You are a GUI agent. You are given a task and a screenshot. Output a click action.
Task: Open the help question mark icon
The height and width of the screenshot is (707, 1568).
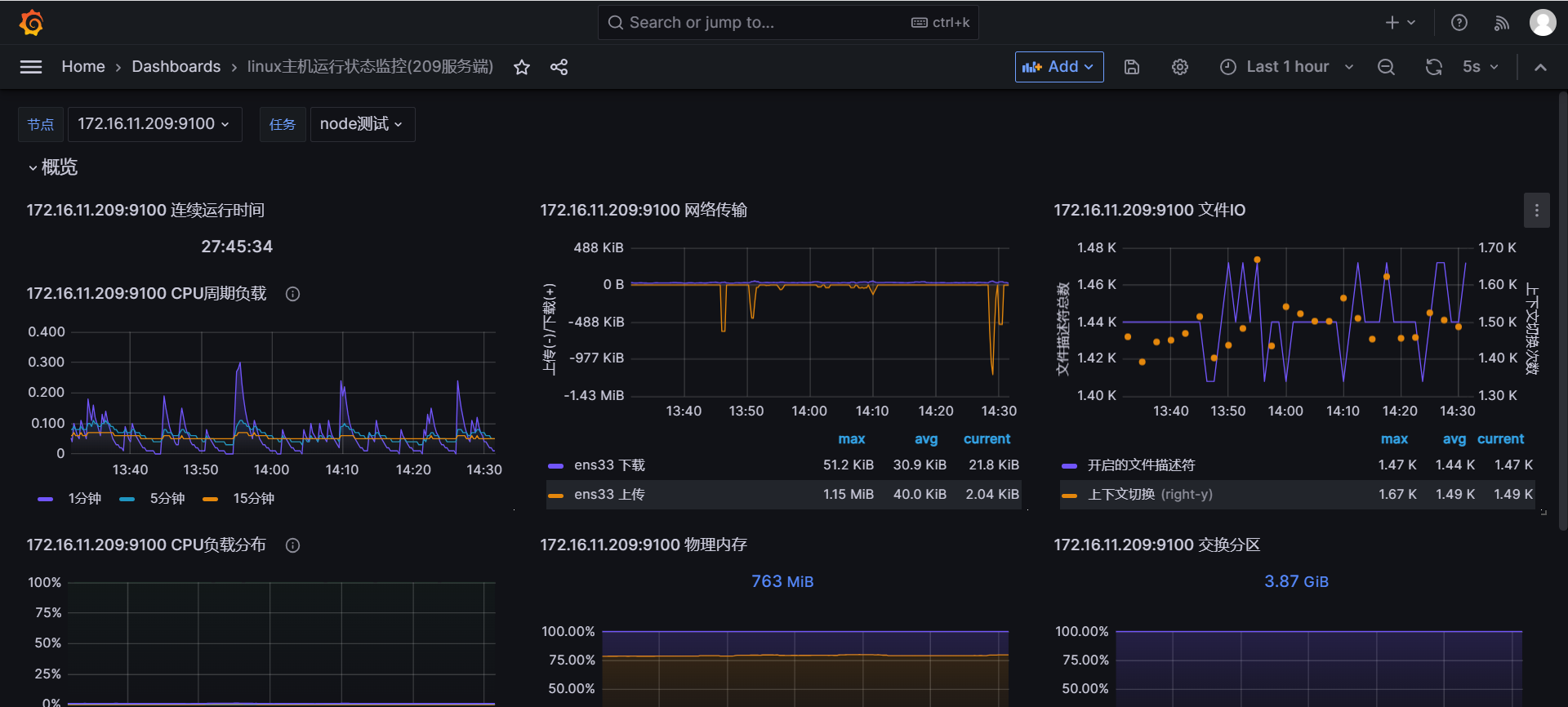pyautogui.click(x=1459, y=23)
